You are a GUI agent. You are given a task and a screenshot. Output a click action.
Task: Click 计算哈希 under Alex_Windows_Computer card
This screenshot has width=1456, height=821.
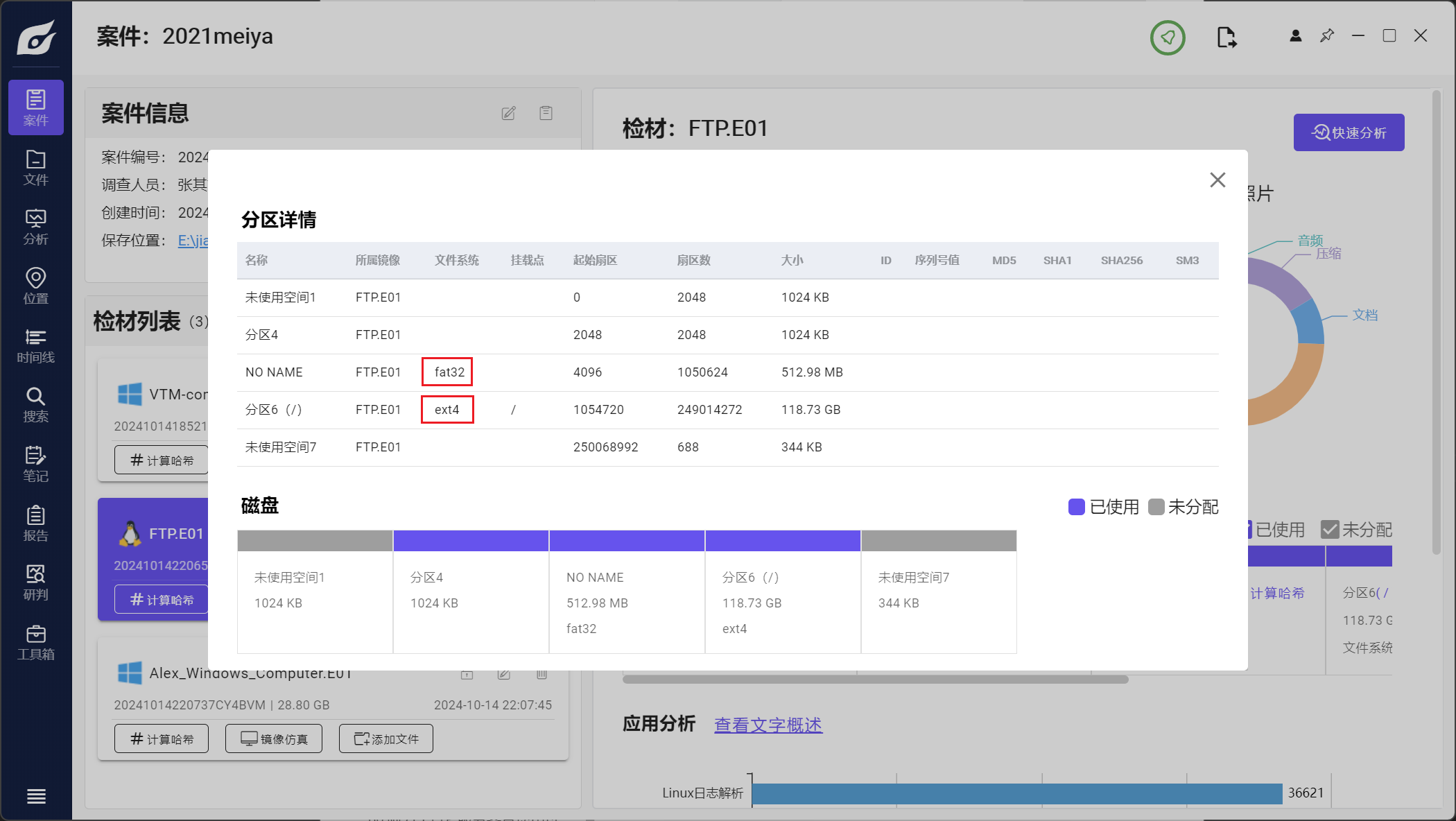coord(162,739)
